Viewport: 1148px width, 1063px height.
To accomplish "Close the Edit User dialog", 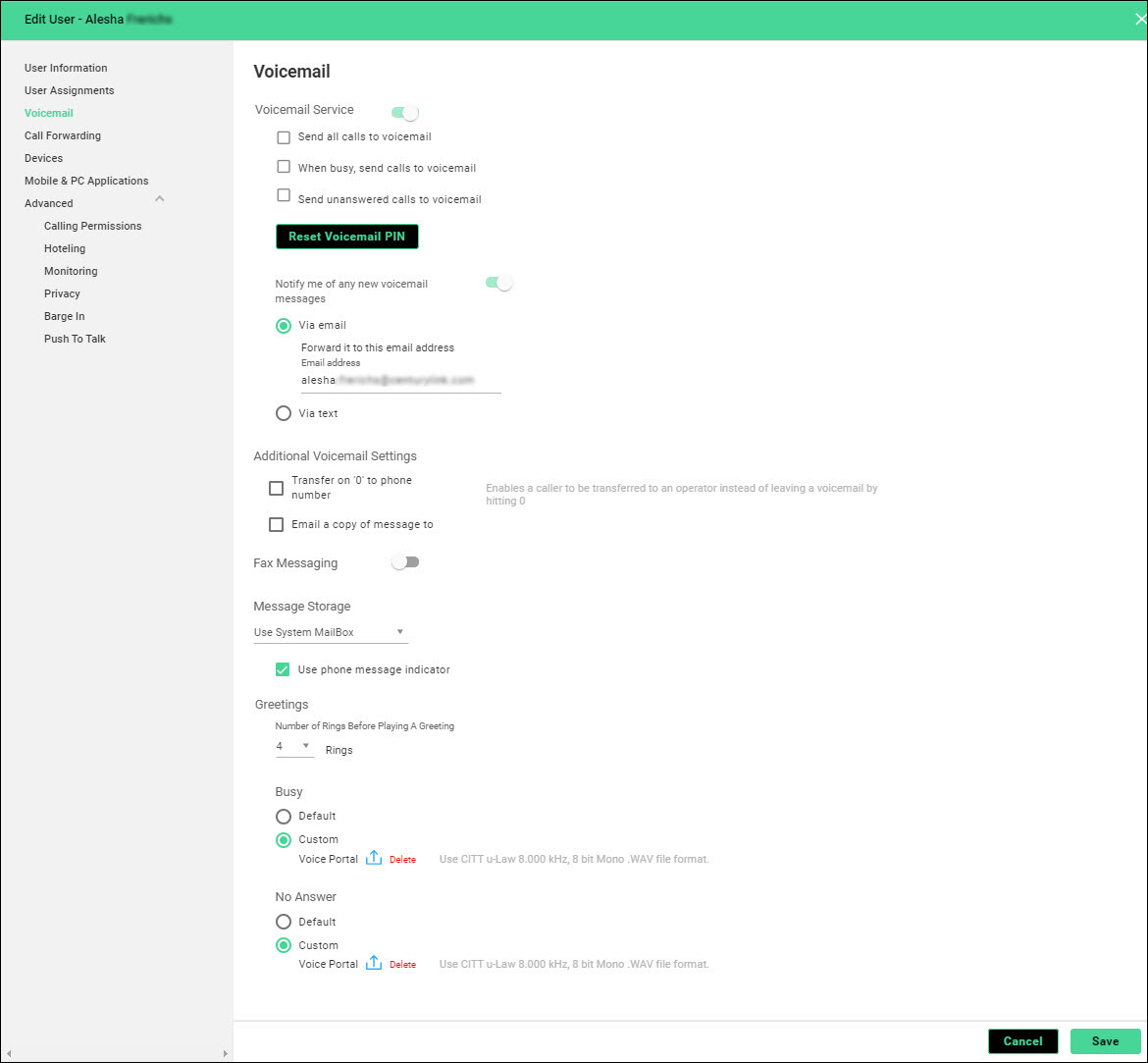I will [x=1140, y=19].
